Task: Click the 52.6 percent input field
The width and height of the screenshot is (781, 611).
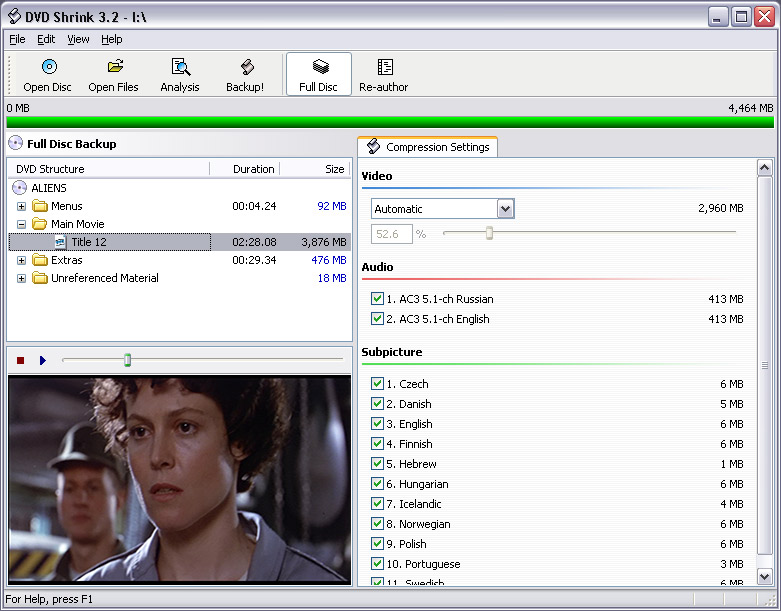Action: [x=391, y=234]
